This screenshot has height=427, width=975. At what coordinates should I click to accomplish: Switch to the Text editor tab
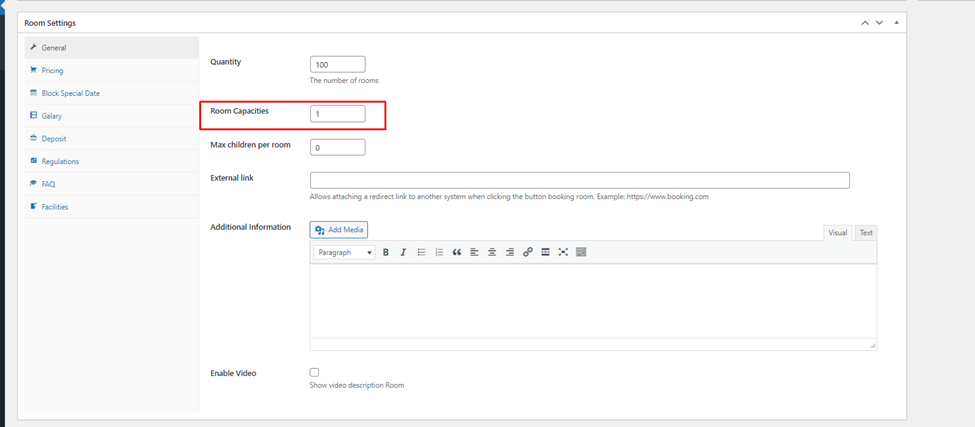(x=866, y=233)
